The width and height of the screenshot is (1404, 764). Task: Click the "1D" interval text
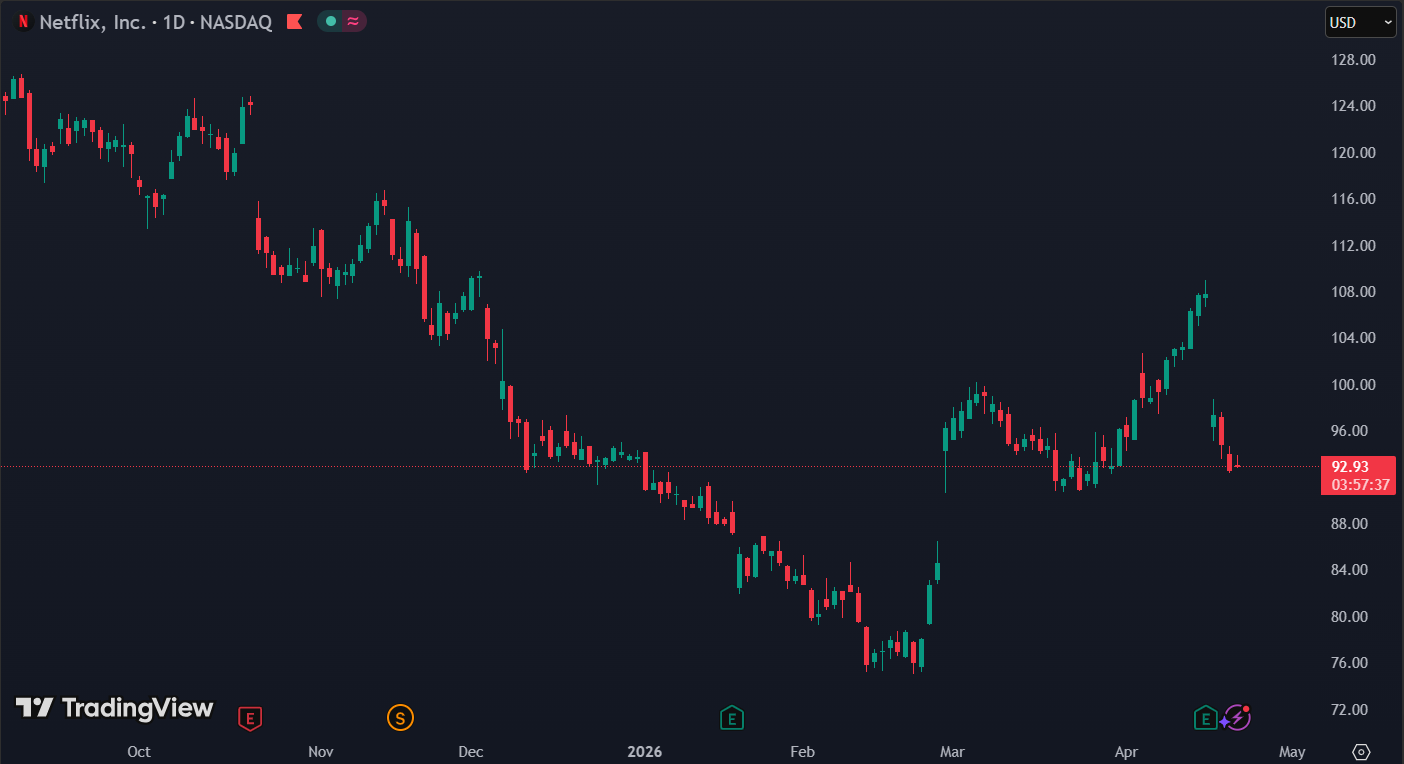(x=174, y=22)
